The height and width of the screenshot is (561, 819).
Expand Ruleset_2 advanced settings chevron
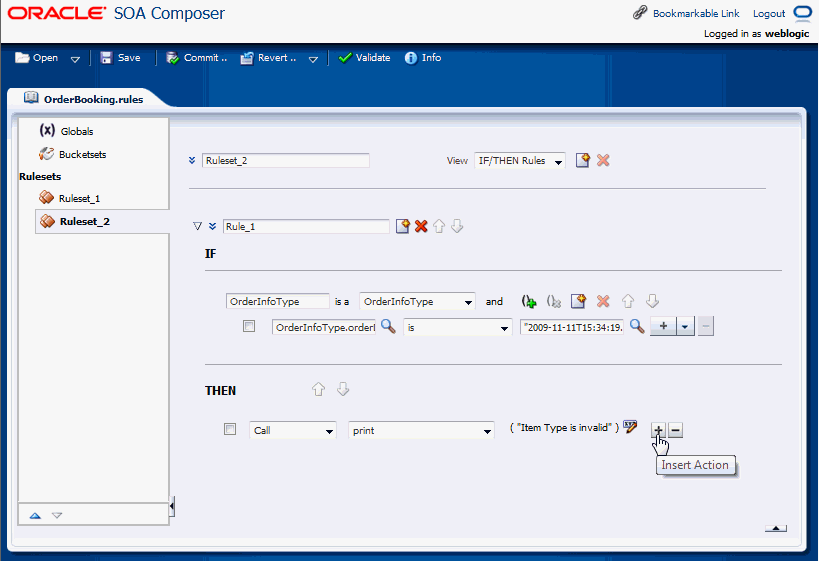[192, 160]
